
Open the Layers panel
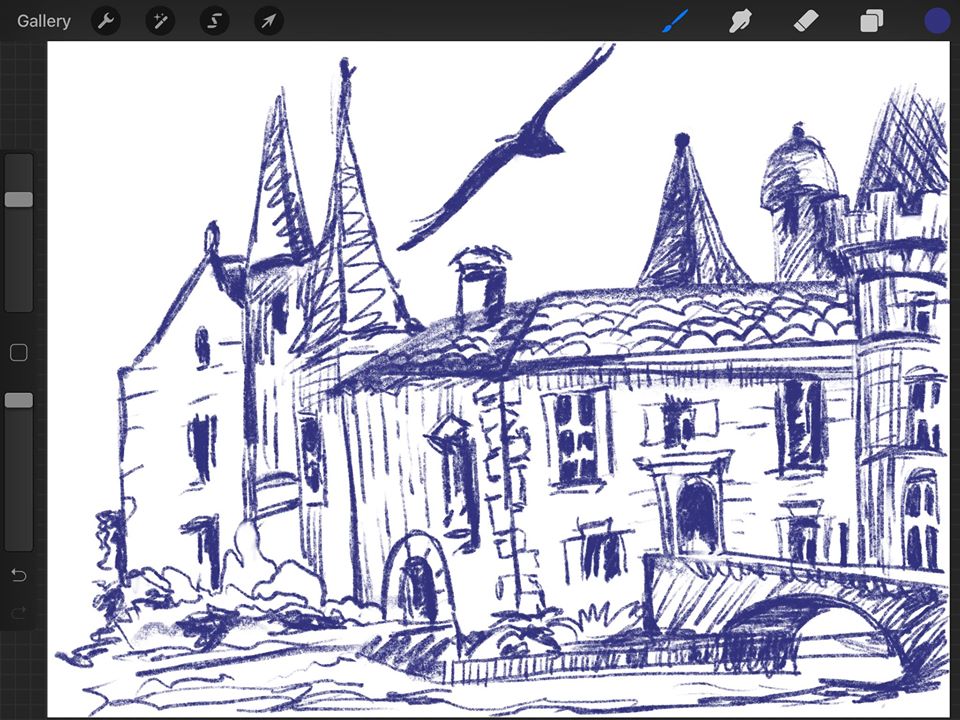click(x=871, y=21)
